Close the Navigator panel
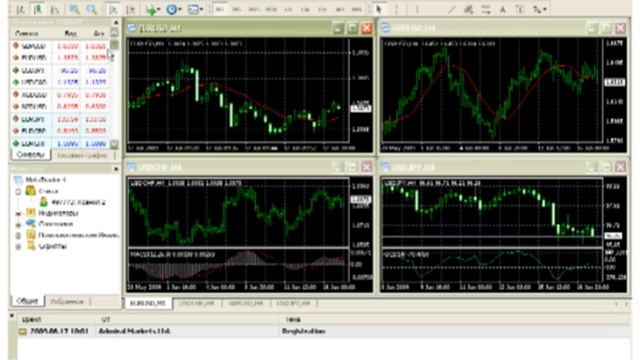This screenshot has width=640, height=360. tap(116, 168)
